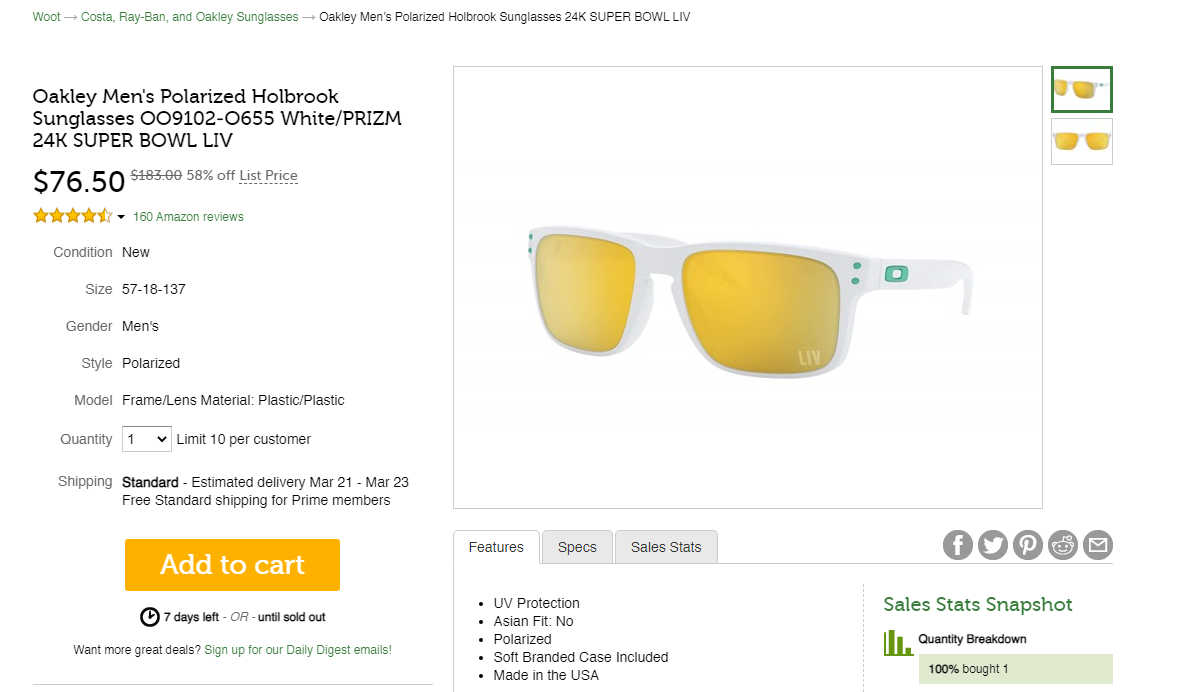Select the Features tab
Screen dimensions: 1179x692
pos(496,547)
